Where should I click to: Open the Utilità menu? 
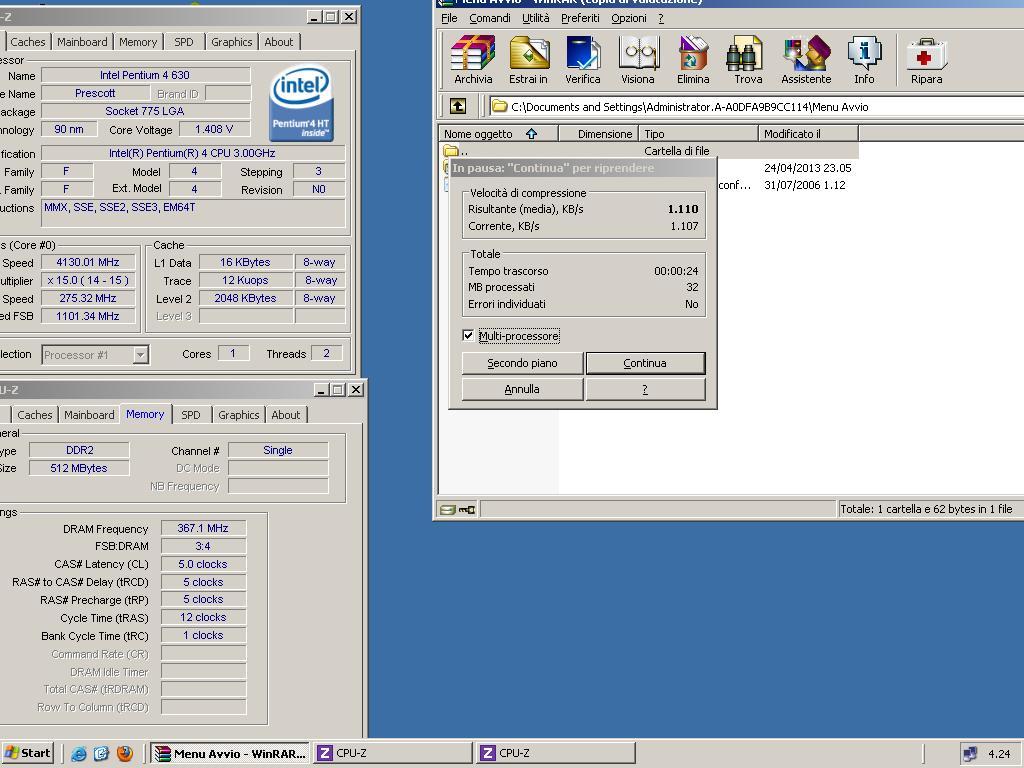(x=536, y=18)
